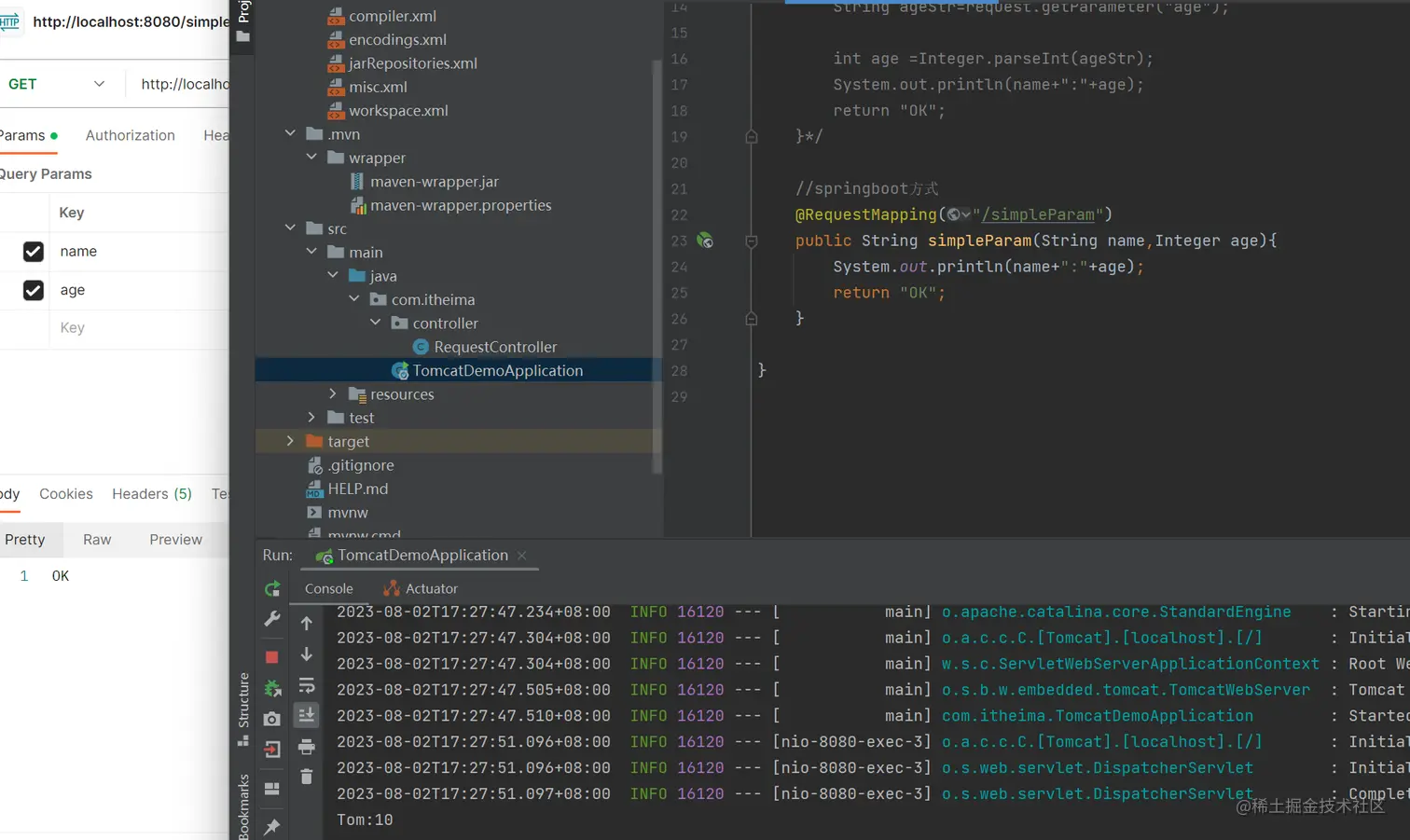Clear console with trash can icon

307,777
